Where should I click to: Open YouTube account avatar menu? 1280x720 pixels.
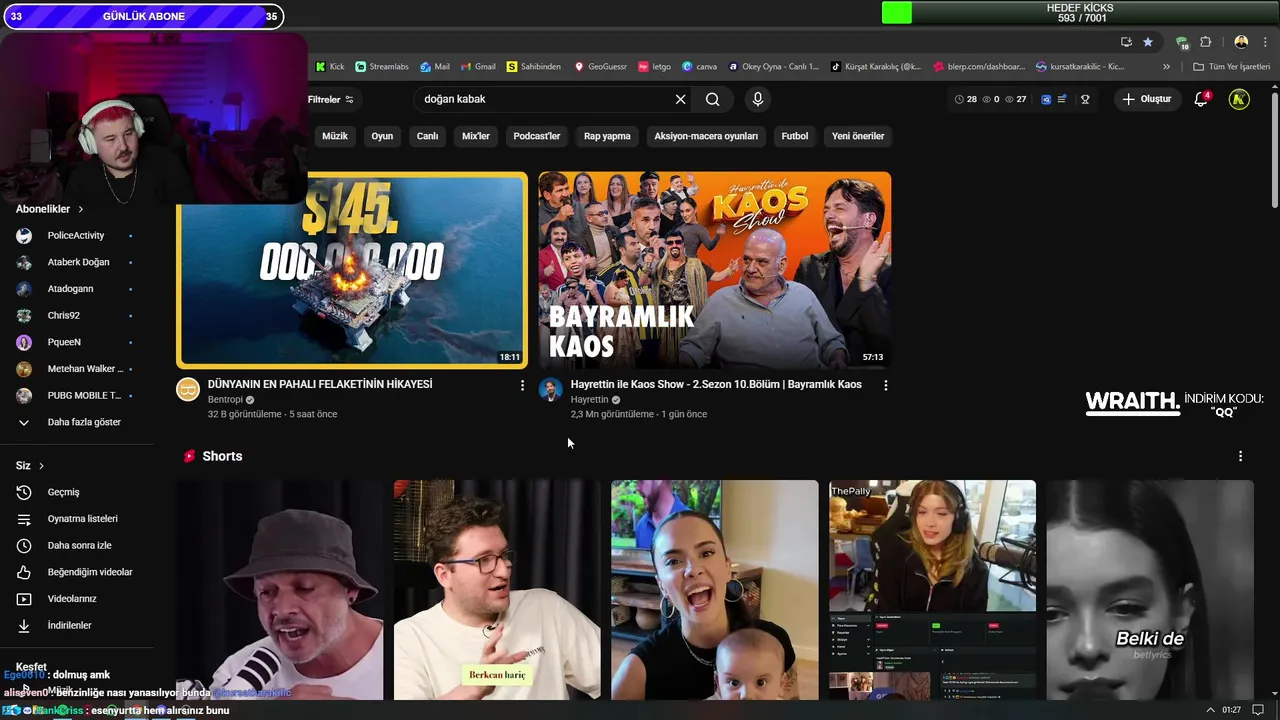point(1239,99)
